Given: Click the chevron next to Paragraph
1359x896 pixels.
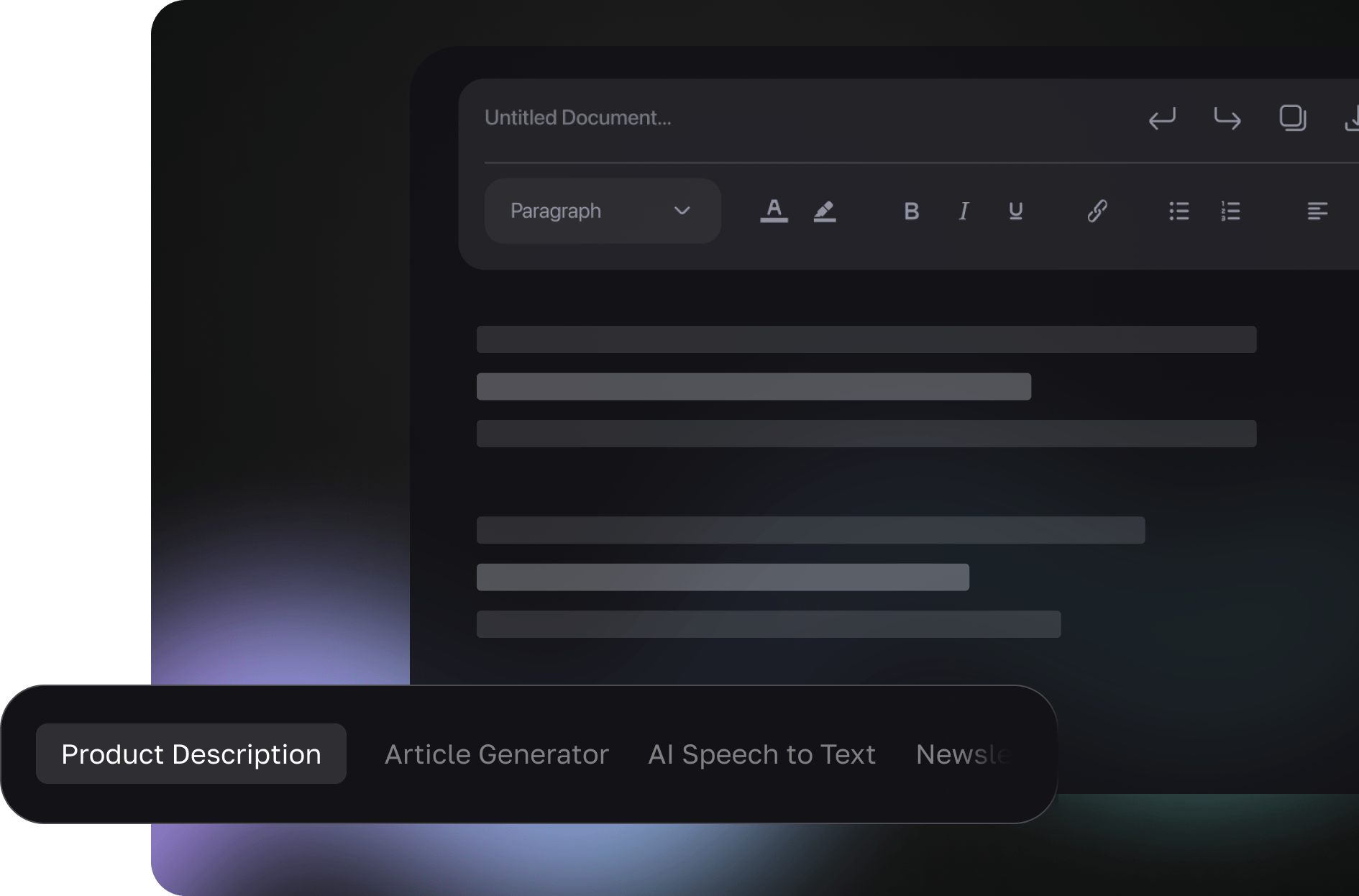Looking at the screenshot, I should [x=682, y=211].
